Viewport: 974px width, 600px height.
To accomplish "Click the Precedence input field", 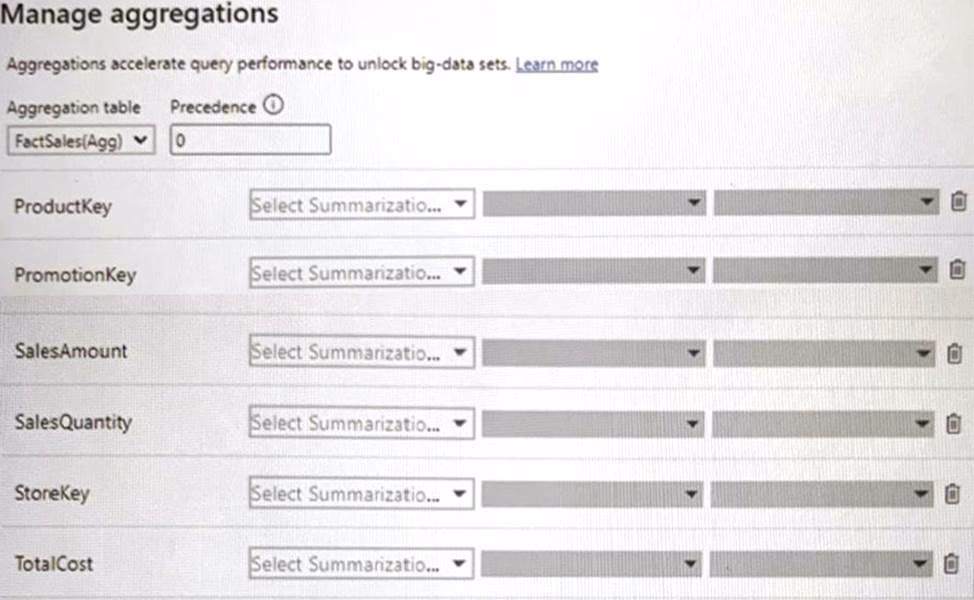I will coord(250,141).
